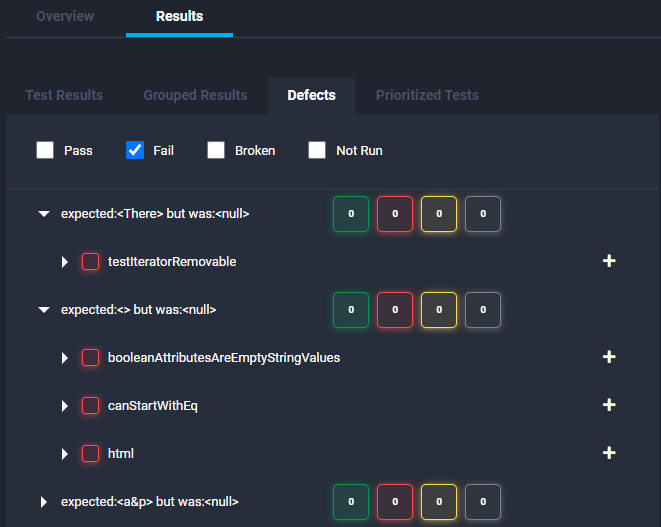
Task: Click the red status box beside html
Action: click(91, 454)
